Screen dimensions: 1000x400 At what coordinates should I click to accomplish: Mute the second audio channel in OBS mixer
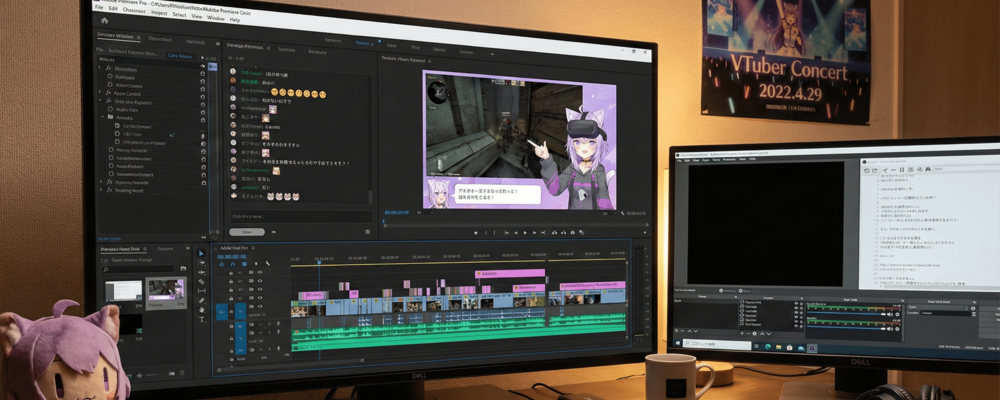point(890,329)
